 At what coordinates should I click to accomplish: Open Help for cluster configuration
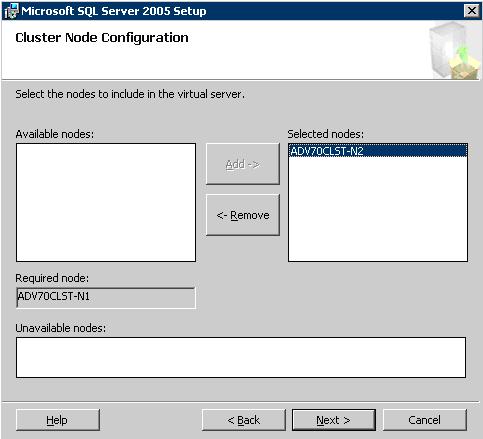57,420
